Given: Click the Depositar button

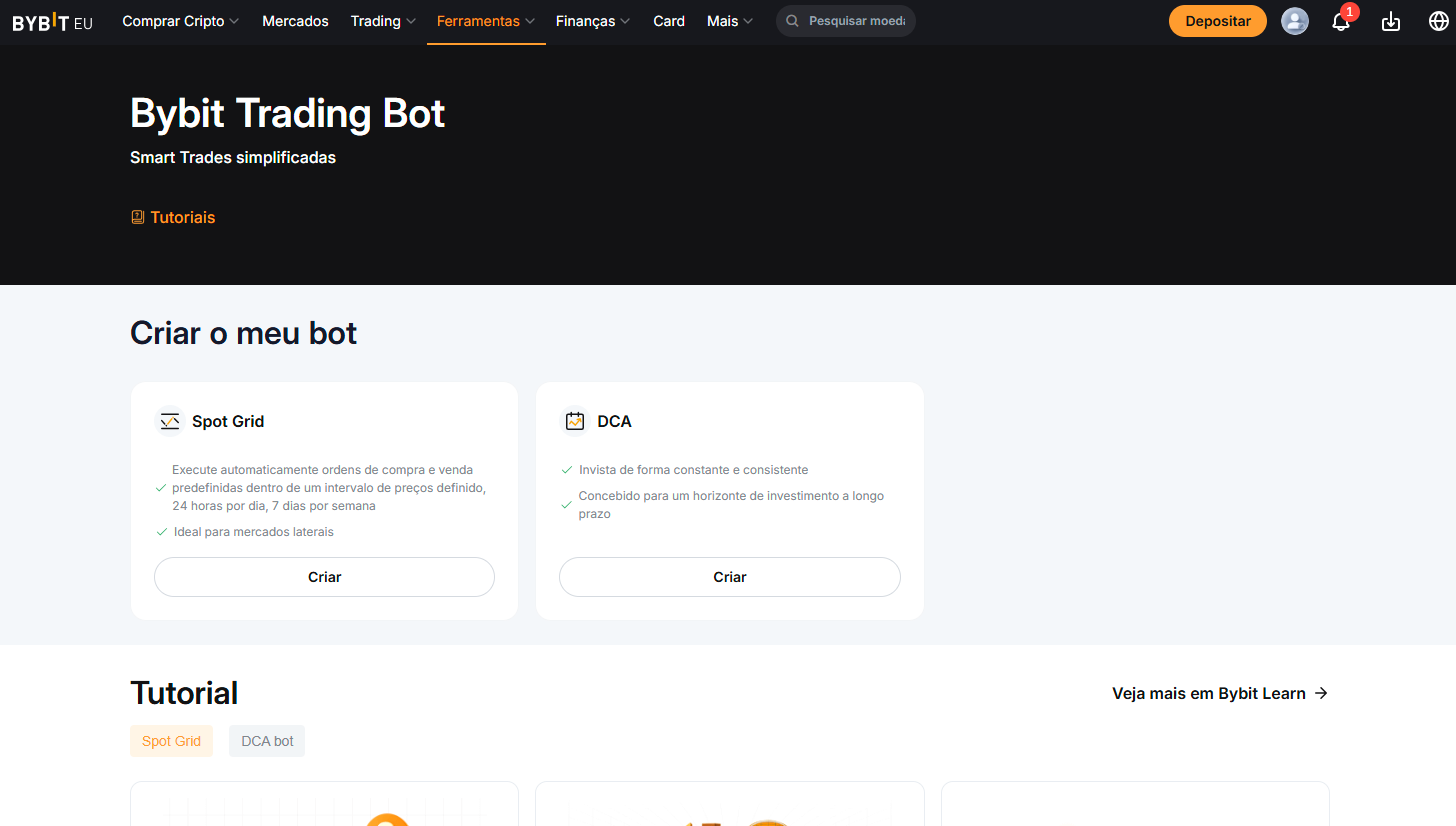Looking at the screenshot, I should coord(1218,21).
